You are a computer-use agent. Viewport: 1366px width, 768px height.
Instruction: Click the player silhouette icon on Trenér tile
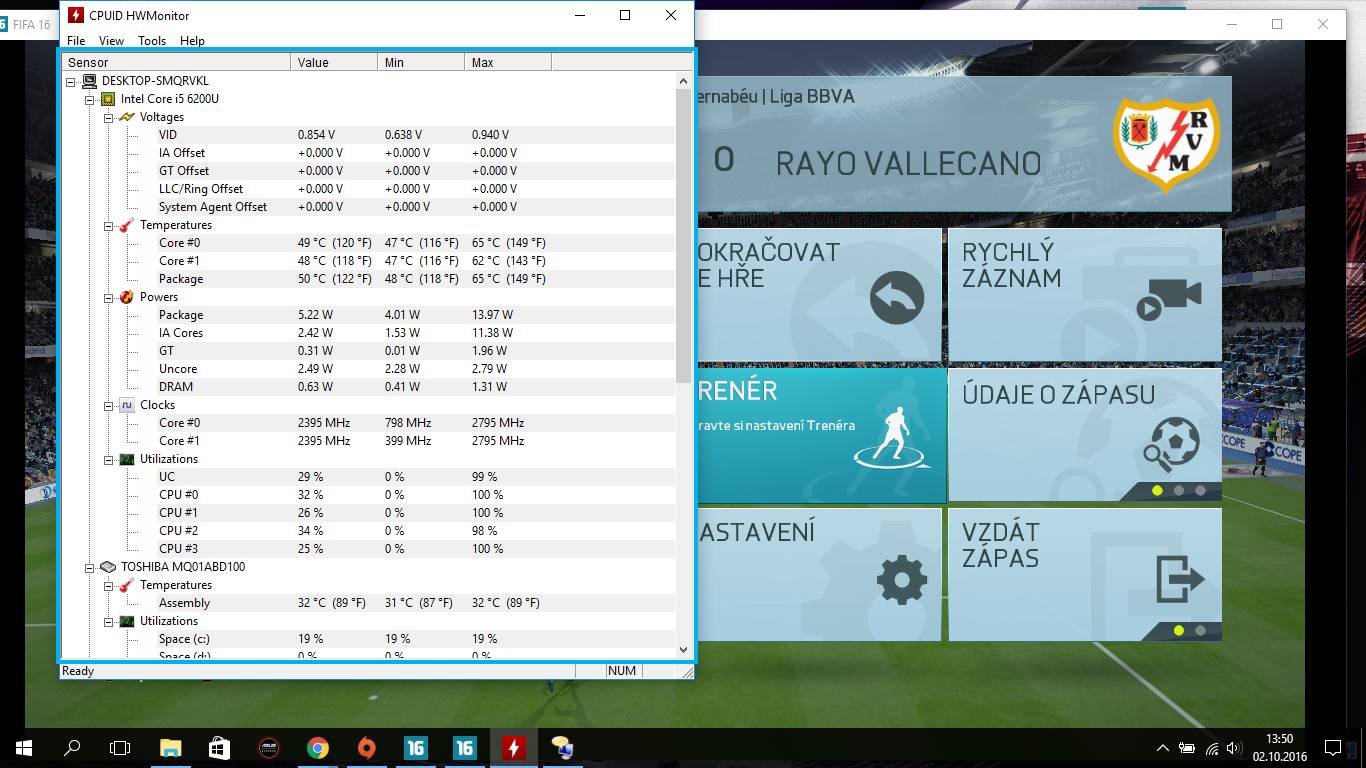[892, 437]
